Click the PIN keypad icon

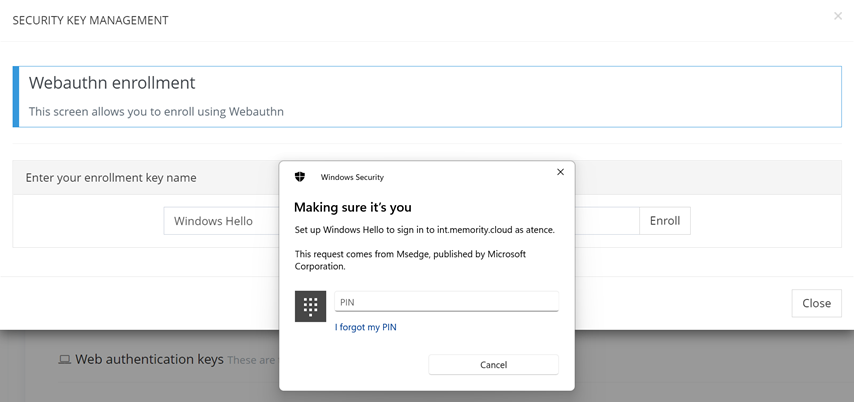point(311,306)
